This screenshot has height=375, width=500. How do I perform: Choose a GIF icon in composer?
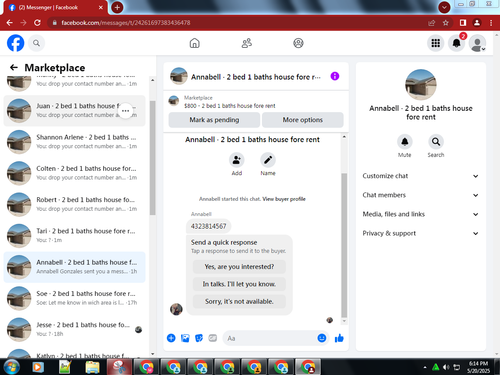(213, 338)
